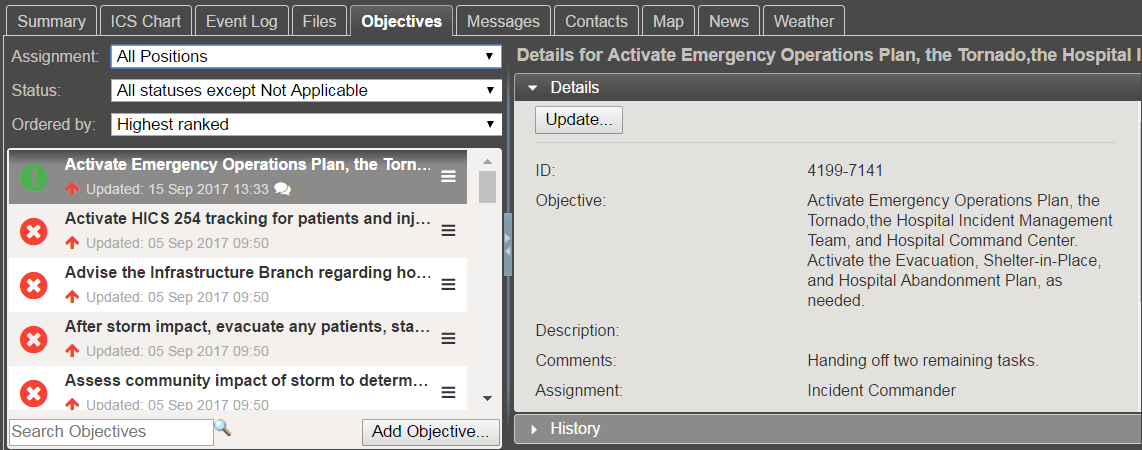Click the comment text Handing off two remaining tasks
Image resolution: width=1142 pixels, height=450 pixels.
point(923,360)
